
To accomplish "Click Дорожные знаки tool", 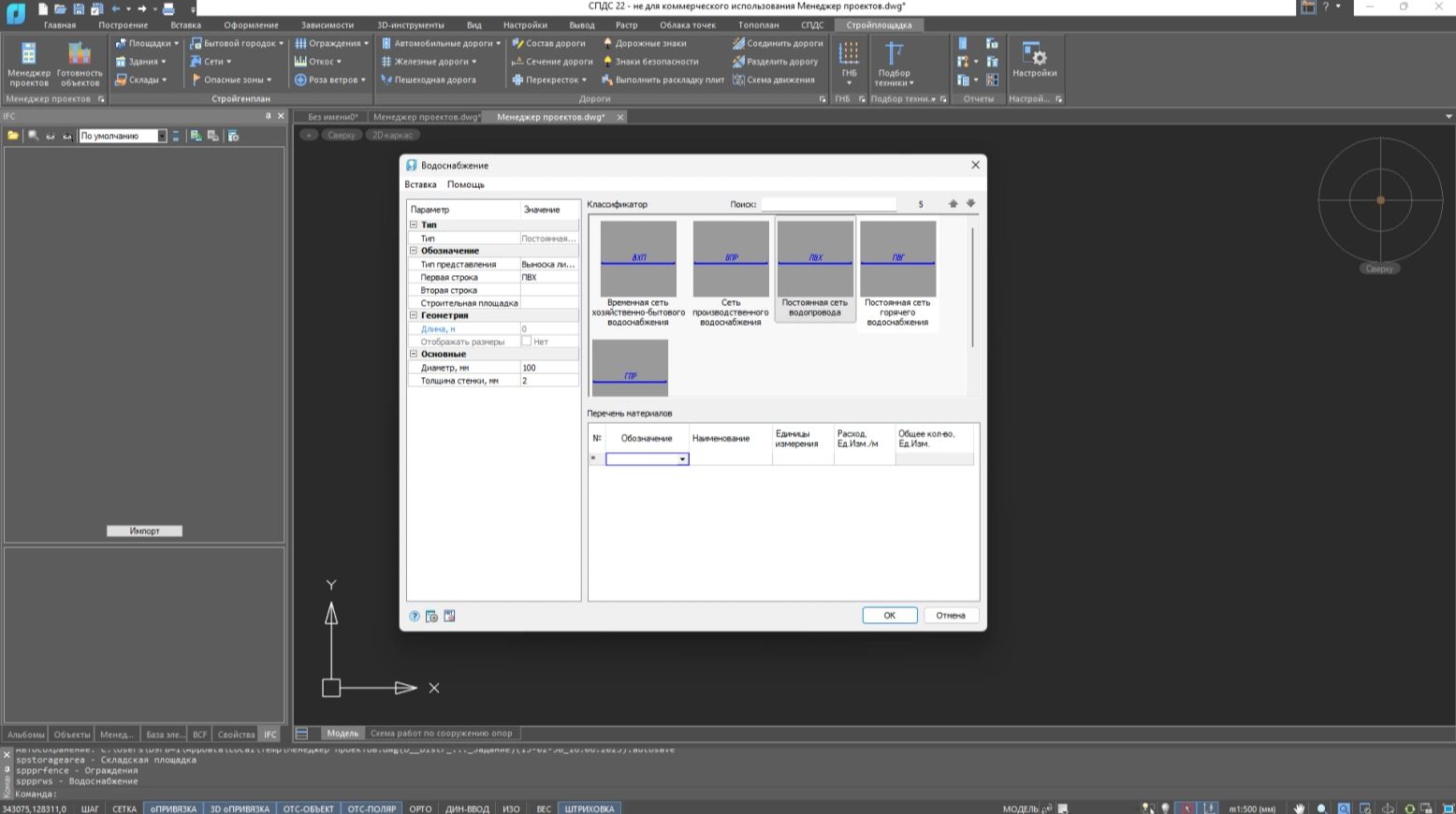I will click(644, 43).
